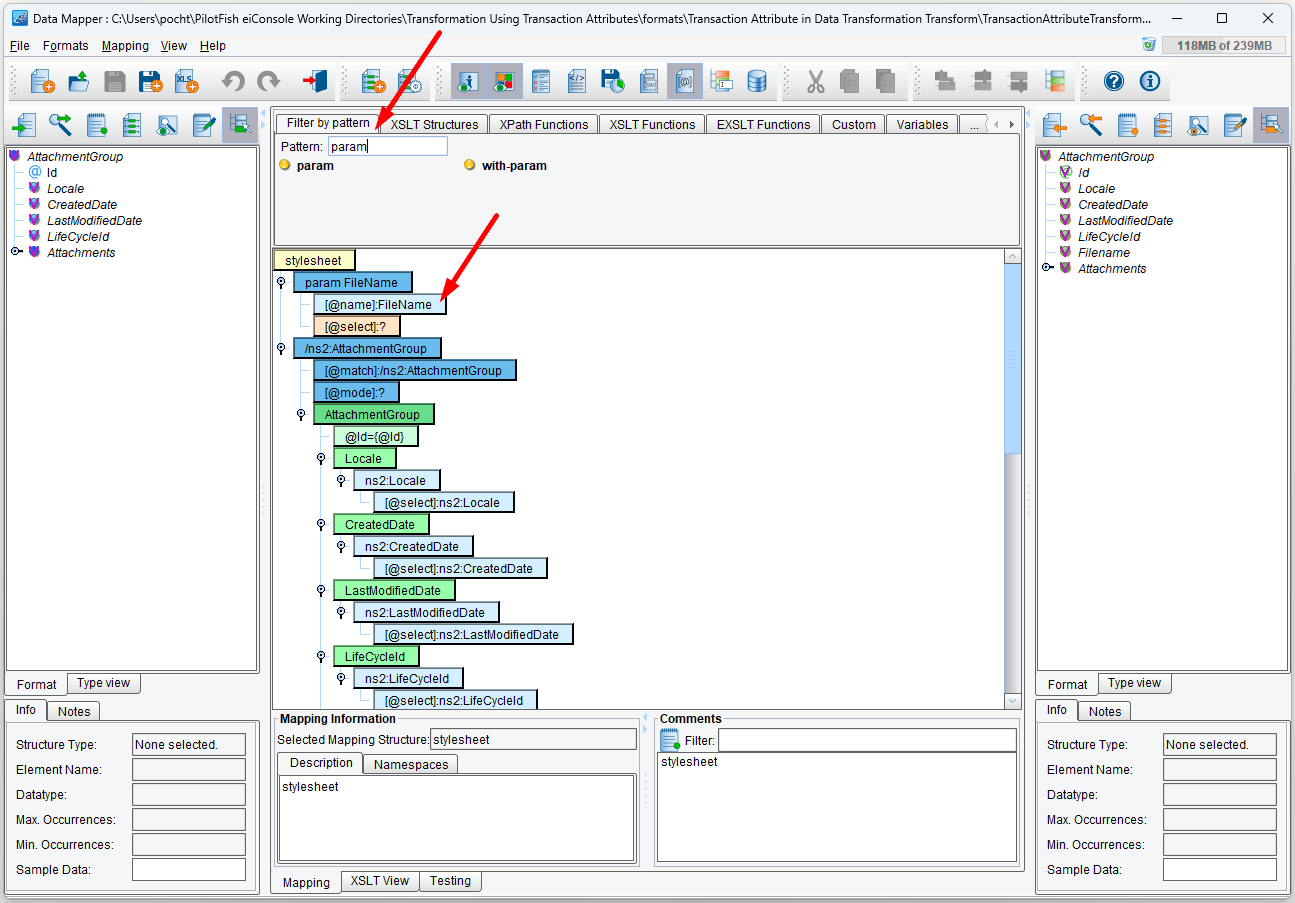
Task: Open the EXSLT Functions tab
Action: pyautogui.click(x=763, y=124)
